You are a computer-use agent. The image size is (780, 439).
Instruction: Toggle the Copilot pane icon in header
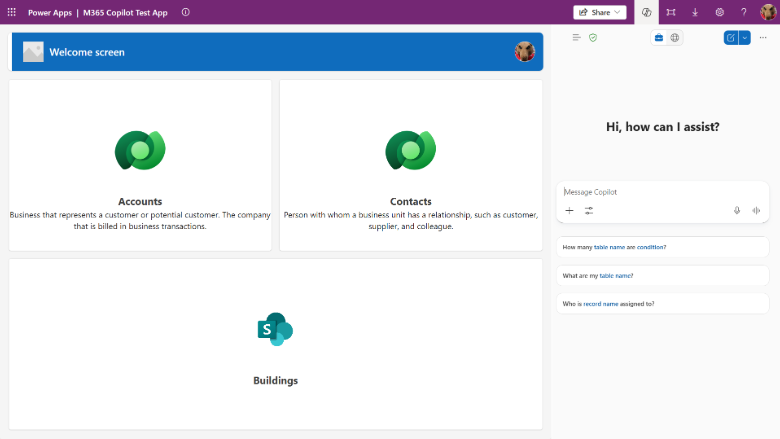pos(646,12)
